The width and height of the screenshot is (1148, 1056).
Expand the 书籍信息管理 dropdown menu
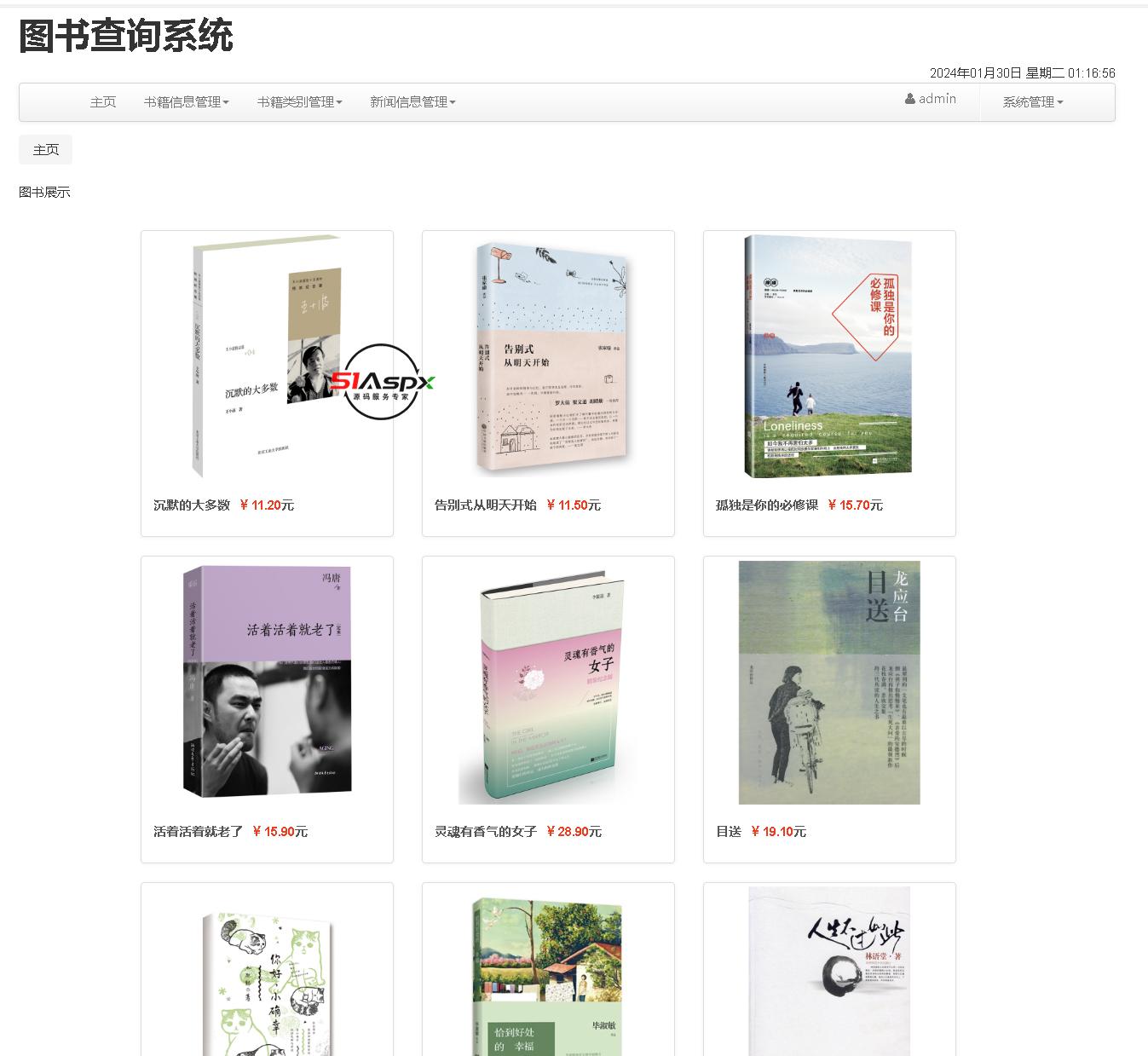pos(186,102)
